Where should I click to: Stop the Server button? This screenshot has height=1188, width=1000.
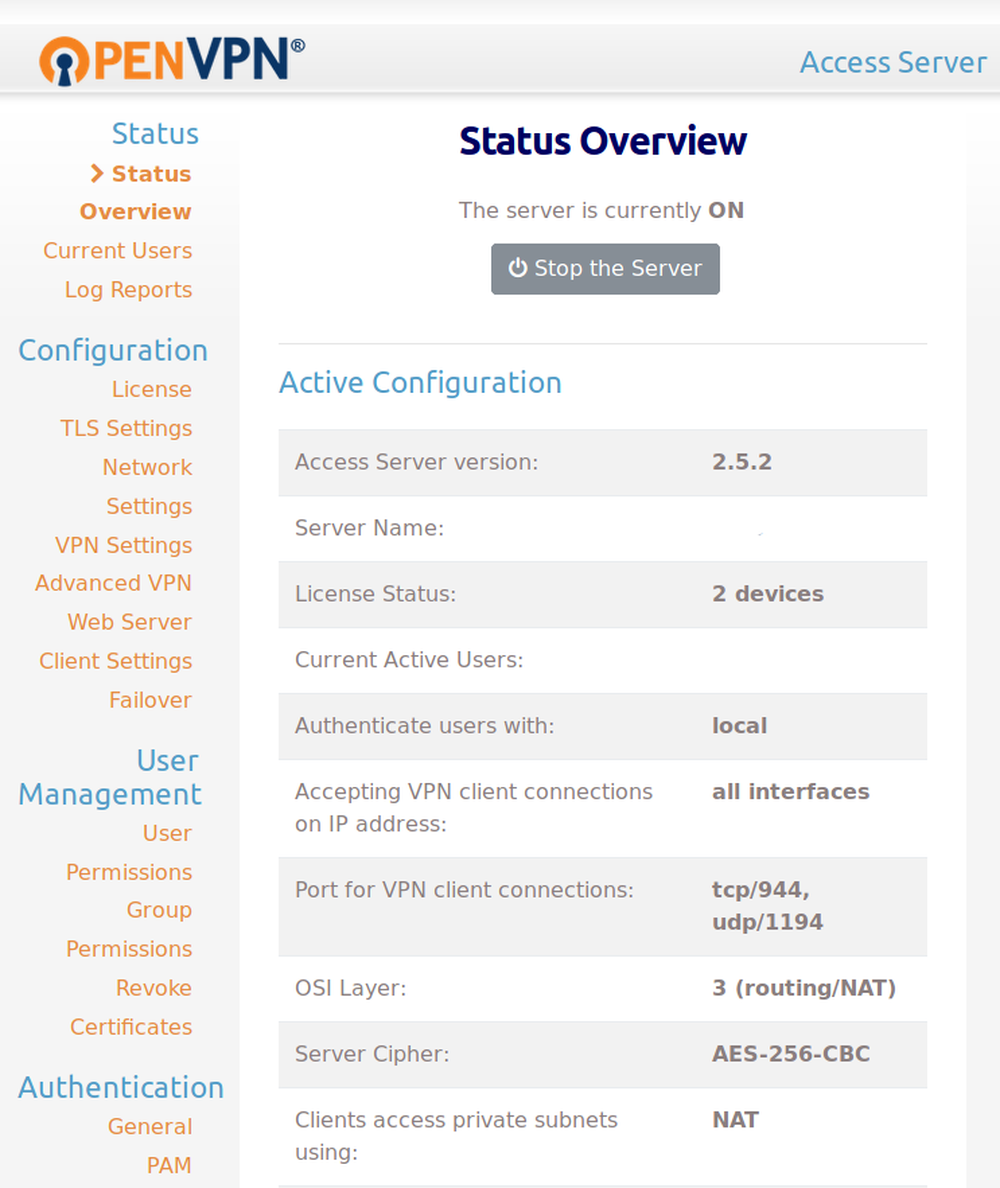tap(605, 269)
